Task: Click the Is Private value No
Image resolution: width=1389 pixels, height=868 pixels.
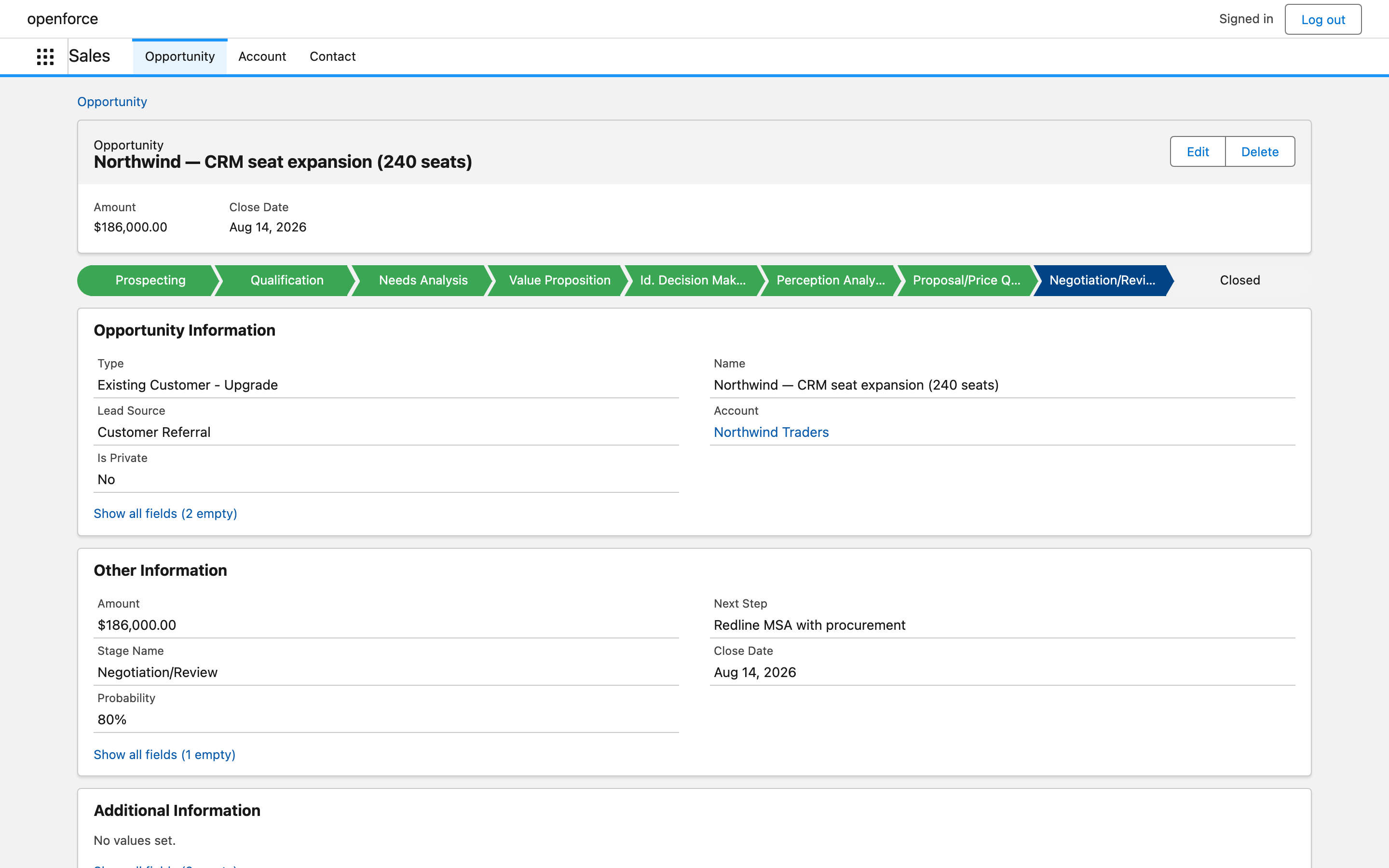Action: point(106,479)
